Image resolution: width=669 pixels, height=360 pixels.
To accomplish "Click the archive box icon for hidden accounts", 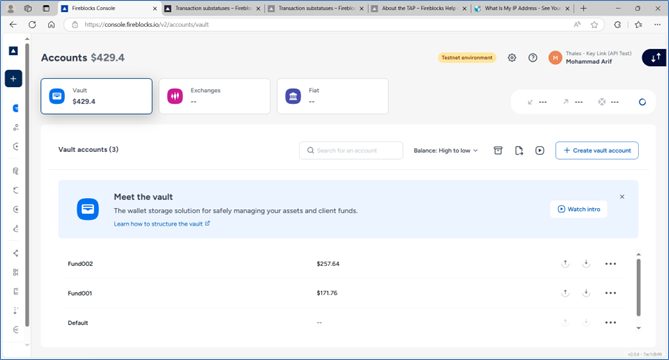I will pyautogui.click(x=498, y=150).
